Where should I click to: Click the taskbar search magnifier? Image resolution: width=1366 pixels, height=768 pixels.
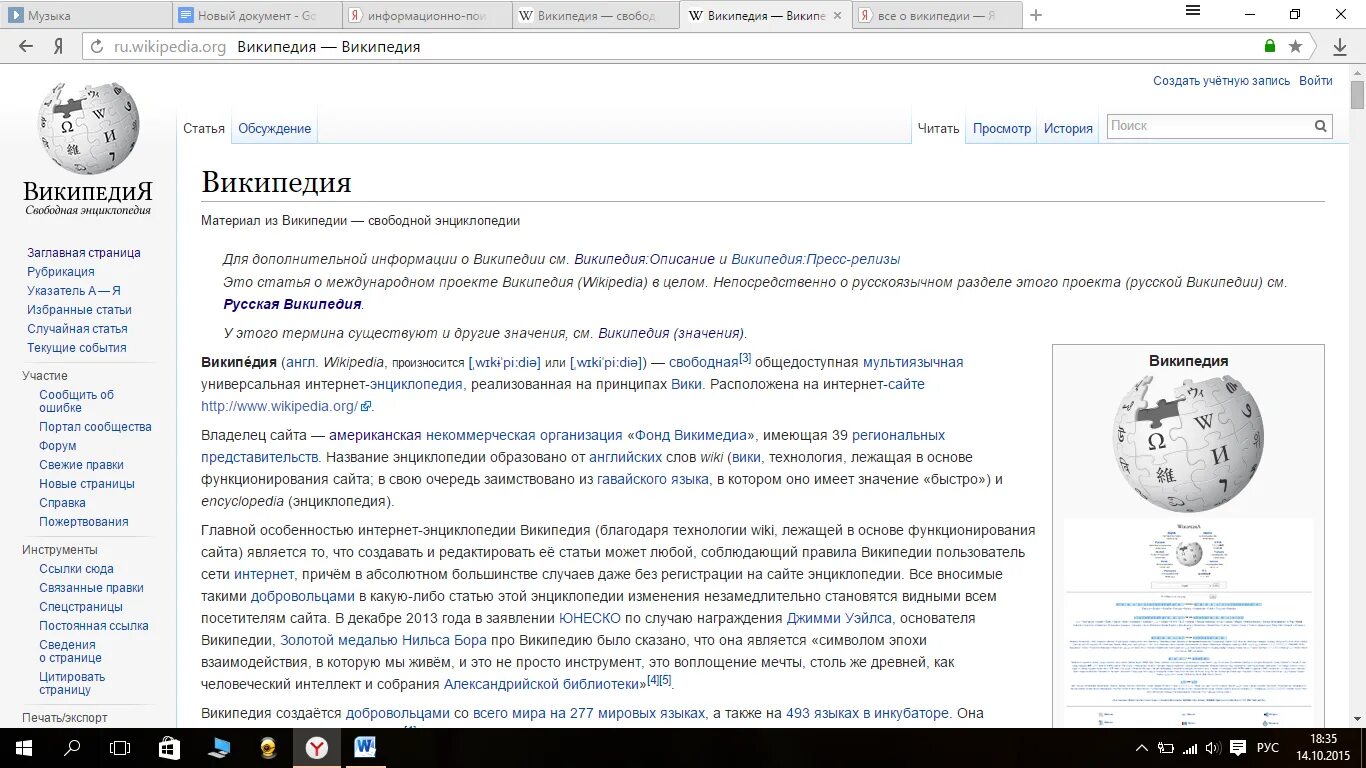[72, 748]
